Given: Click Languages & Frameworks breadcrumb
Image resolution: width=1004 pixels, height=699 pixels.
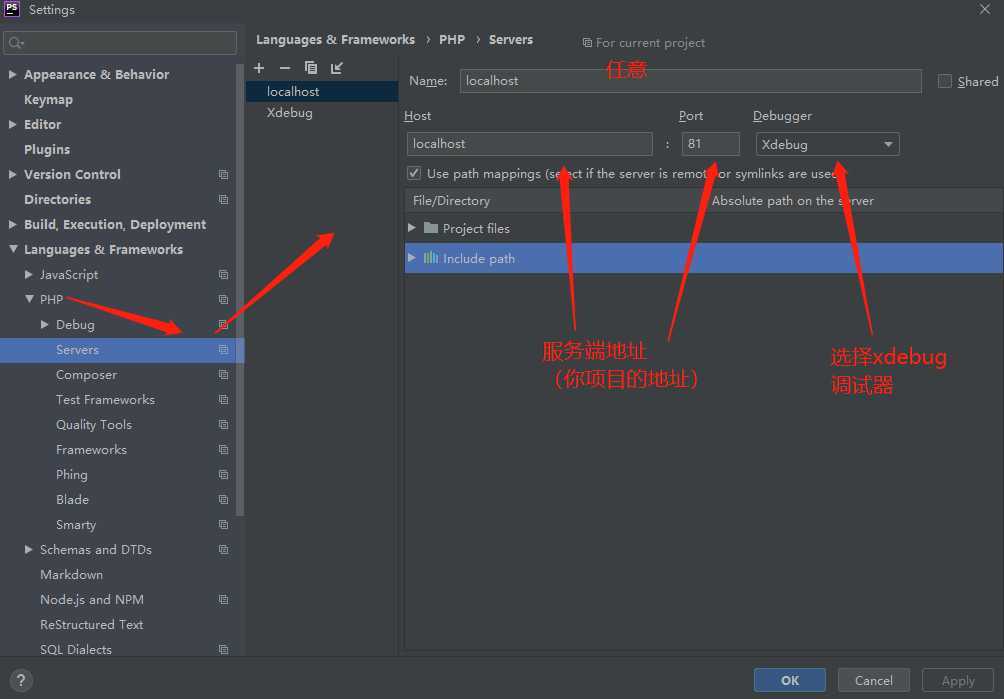Looking at the screenshot, I should pos(336,40).
